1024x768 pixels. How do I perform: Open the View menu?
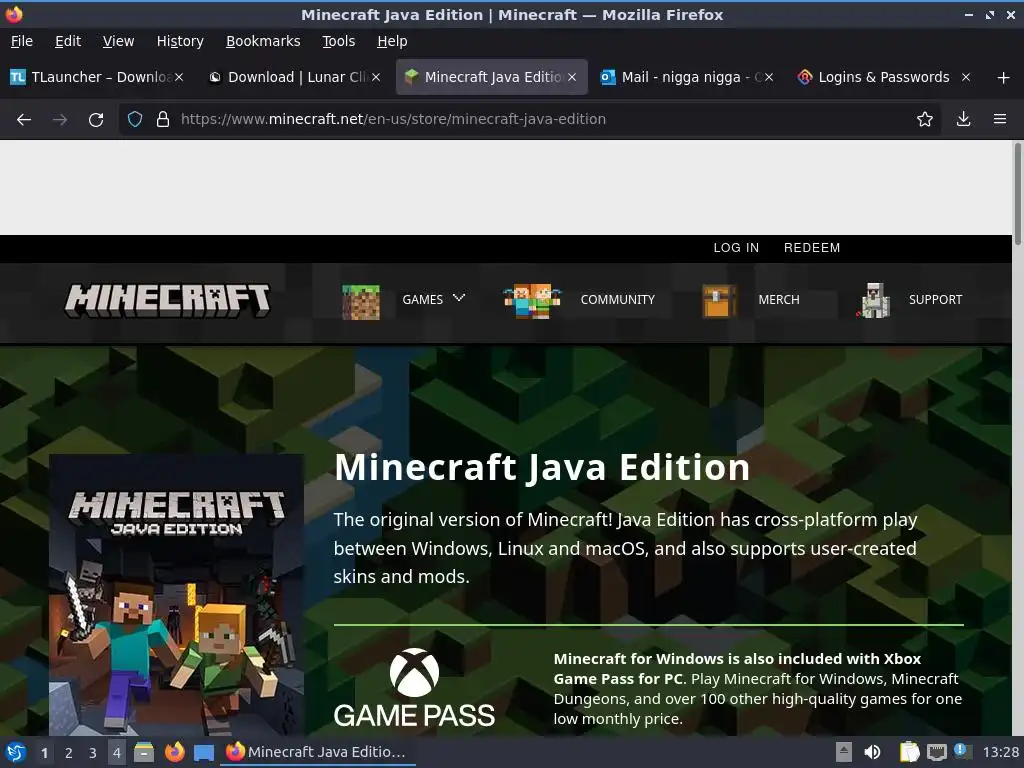coord(118,41)
